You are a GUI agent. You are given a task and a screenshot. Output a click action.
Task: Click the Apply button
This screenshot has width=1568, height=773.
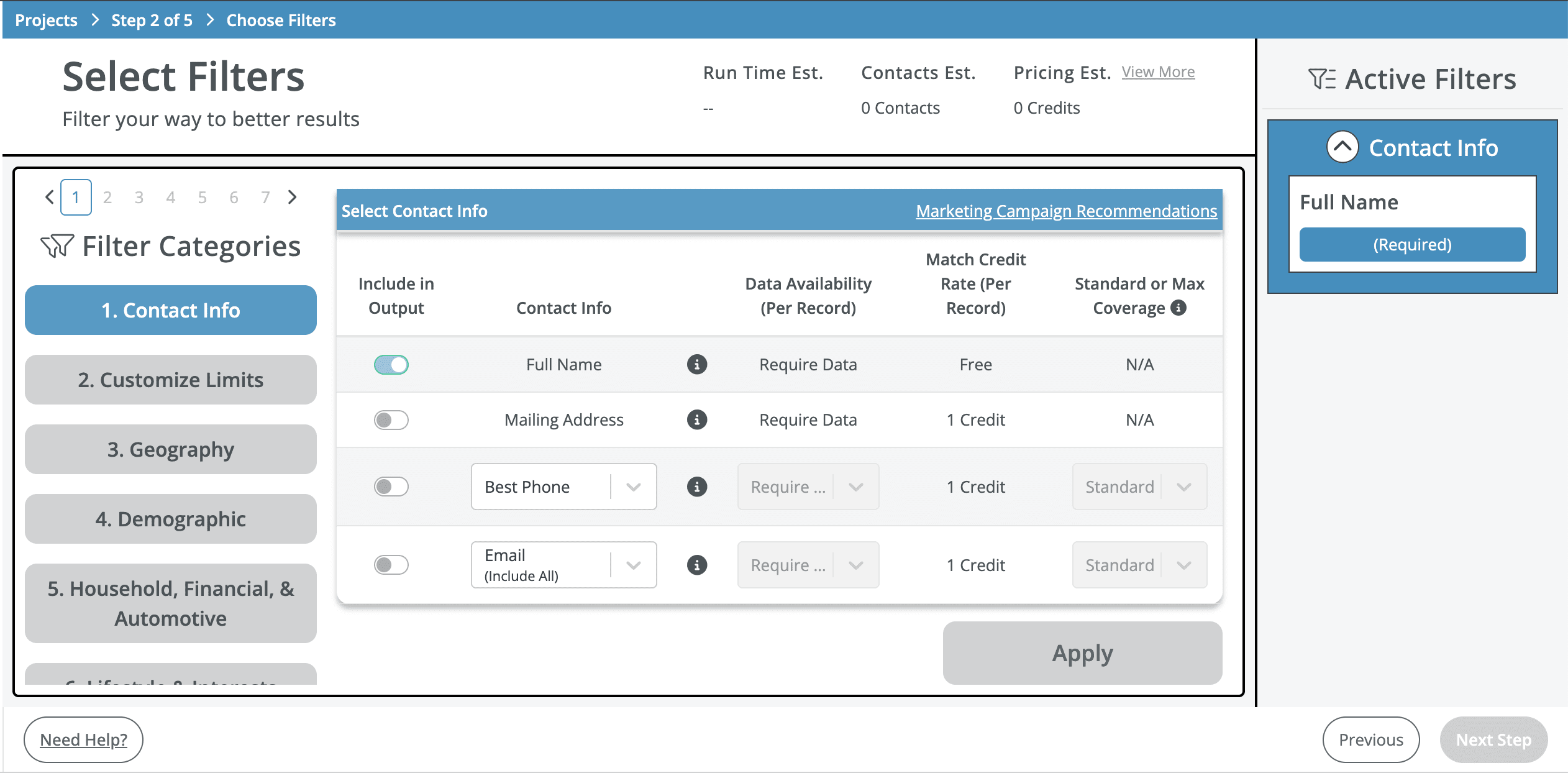click(x=1082, y=652)
